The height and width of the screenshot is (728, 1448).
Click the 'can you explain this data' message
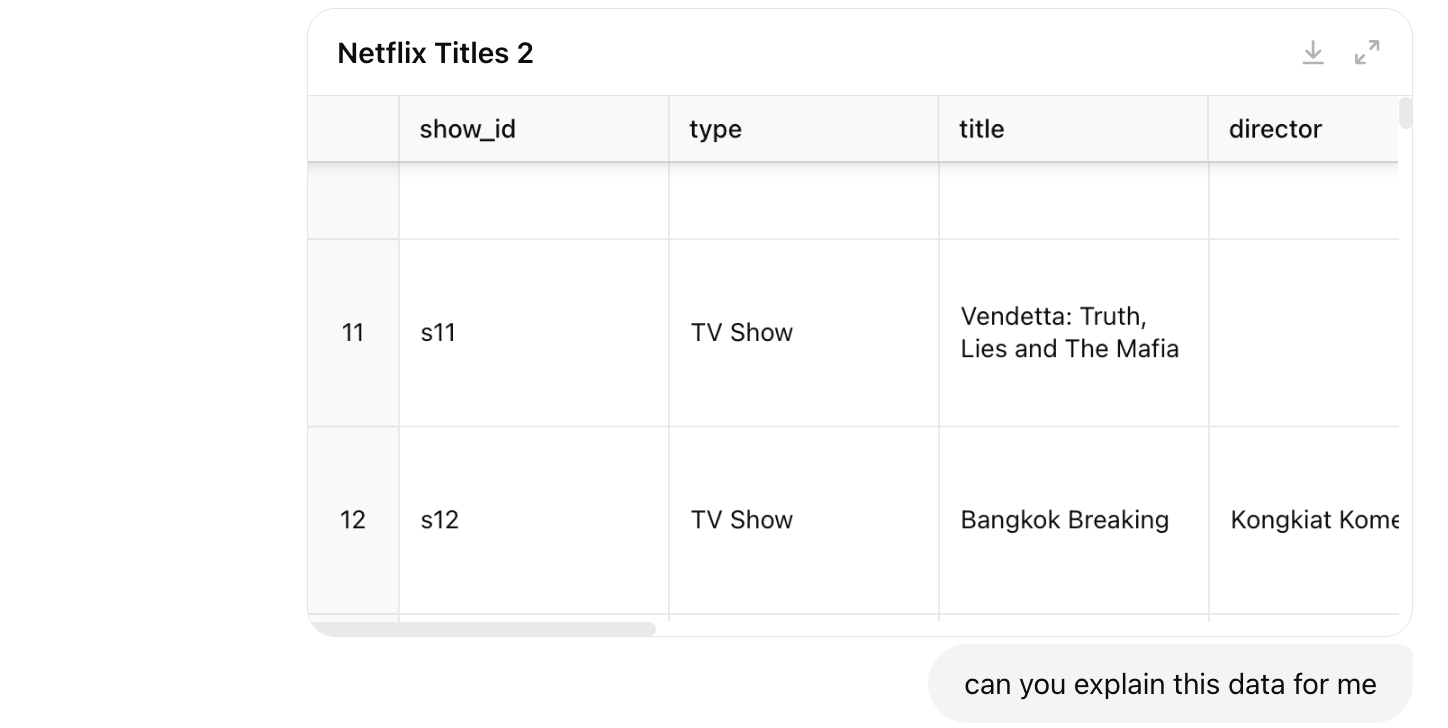point(1169,684)
